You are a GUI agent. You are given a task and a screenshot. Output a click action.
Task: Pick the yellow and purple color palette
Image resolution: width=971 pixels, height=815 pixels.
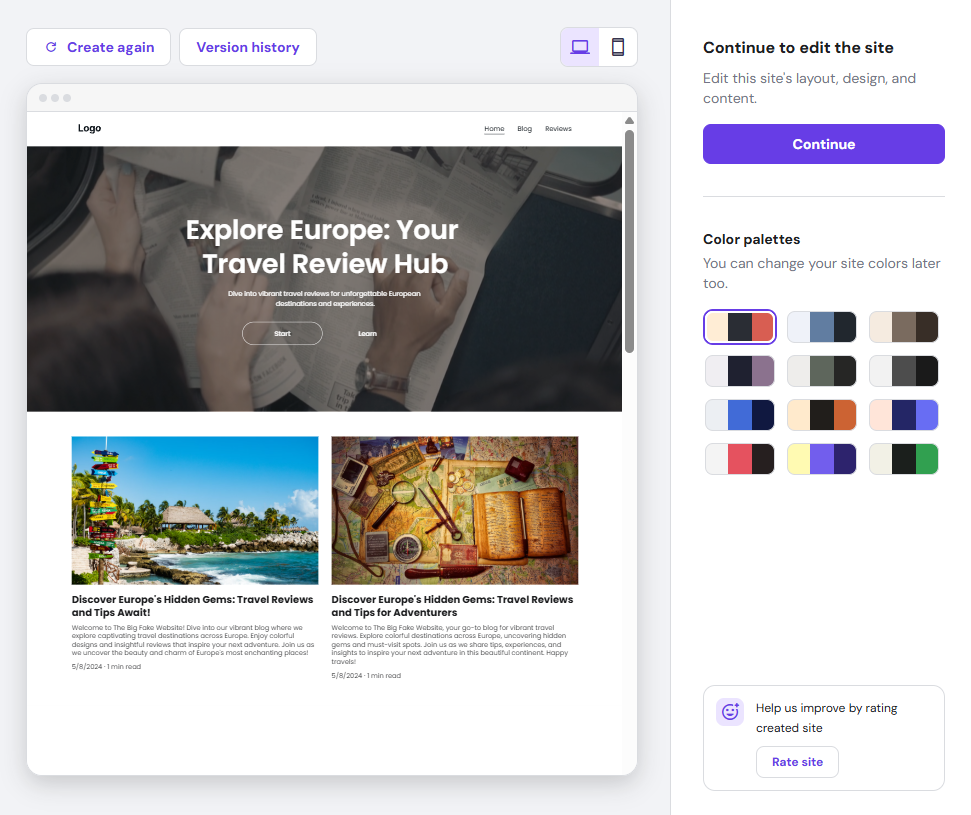pos(822,459)
